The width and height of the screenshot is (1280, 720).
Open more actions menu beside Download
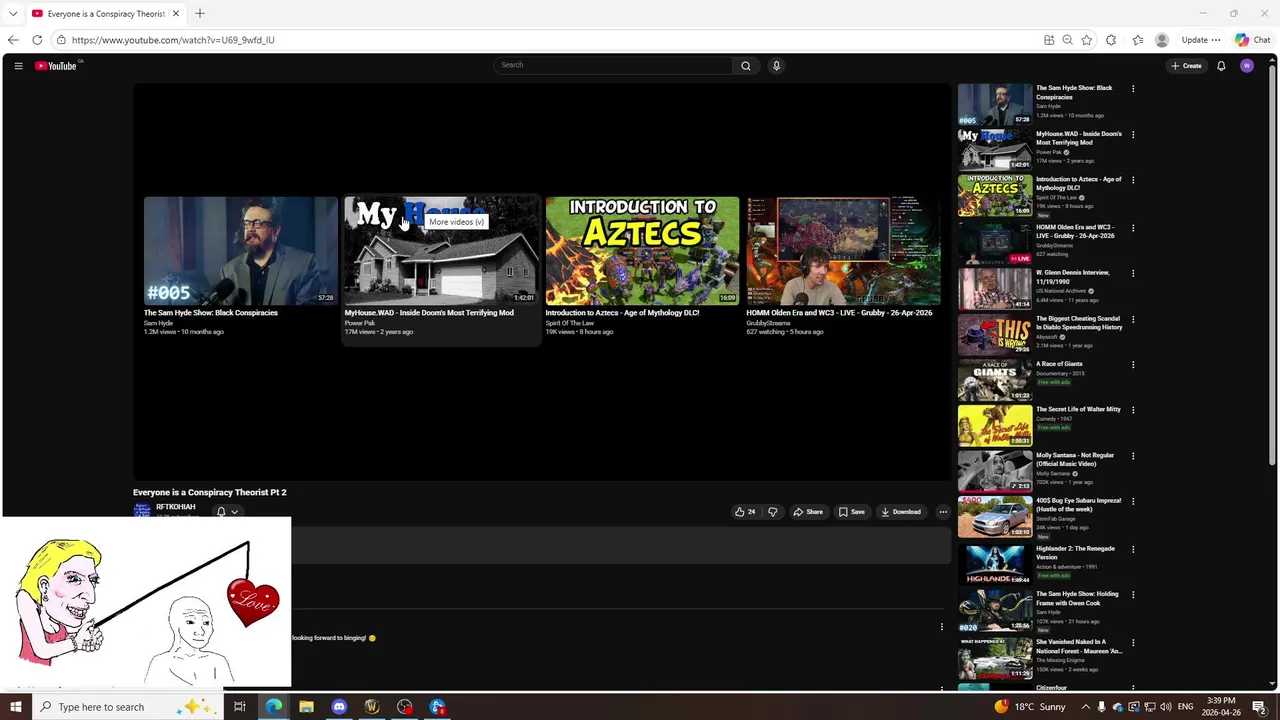(942, 512)
